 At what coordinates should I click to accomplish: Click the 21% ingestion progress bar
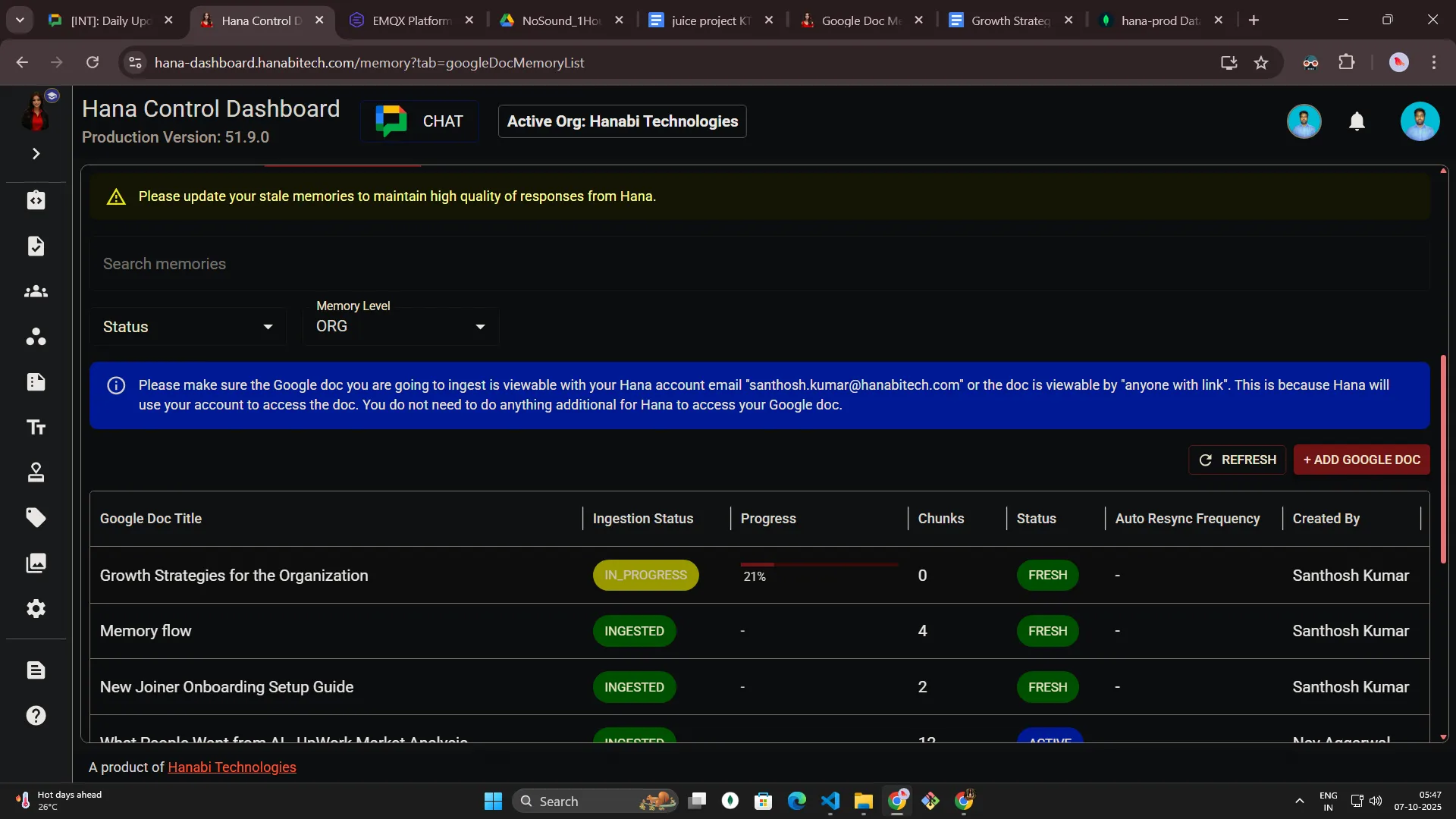click(x=819, y=565)
